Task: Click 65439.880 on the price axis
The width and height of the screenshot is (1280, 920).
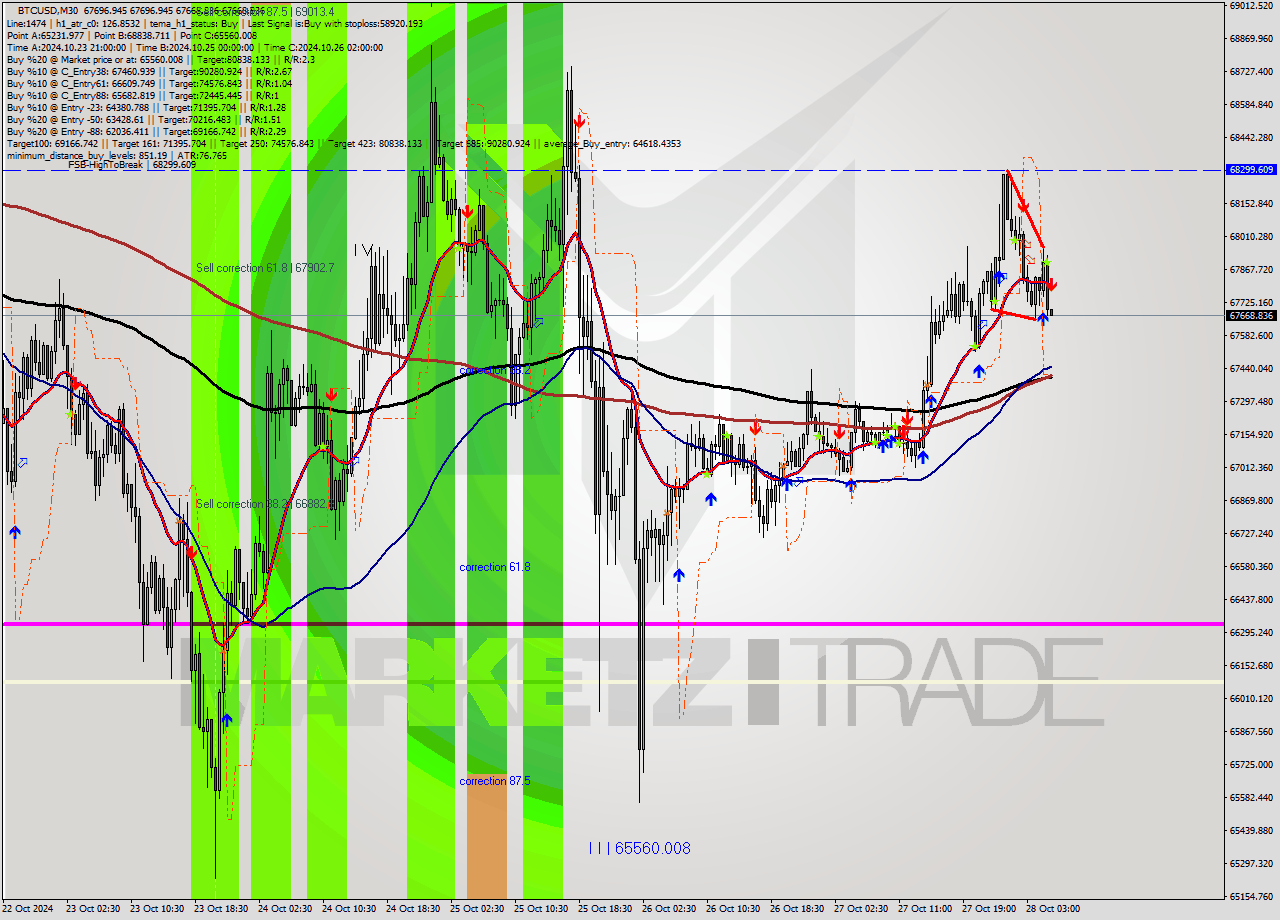Action: (1251, 830)
